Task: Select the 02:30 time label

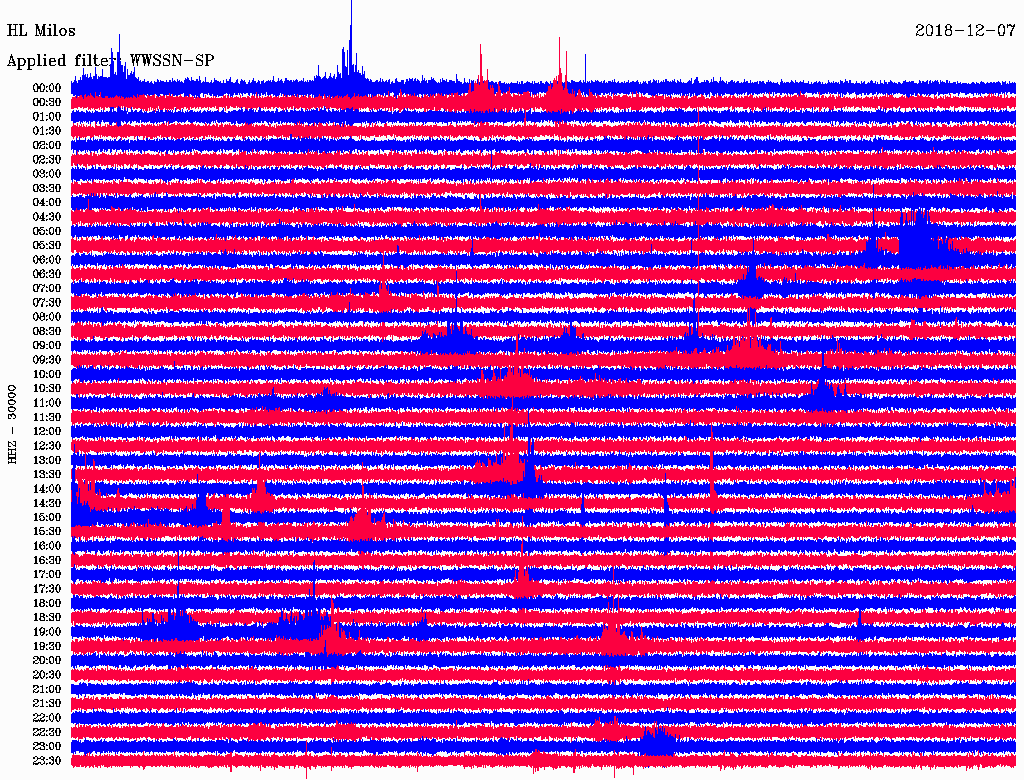Action: pos(47,160)
